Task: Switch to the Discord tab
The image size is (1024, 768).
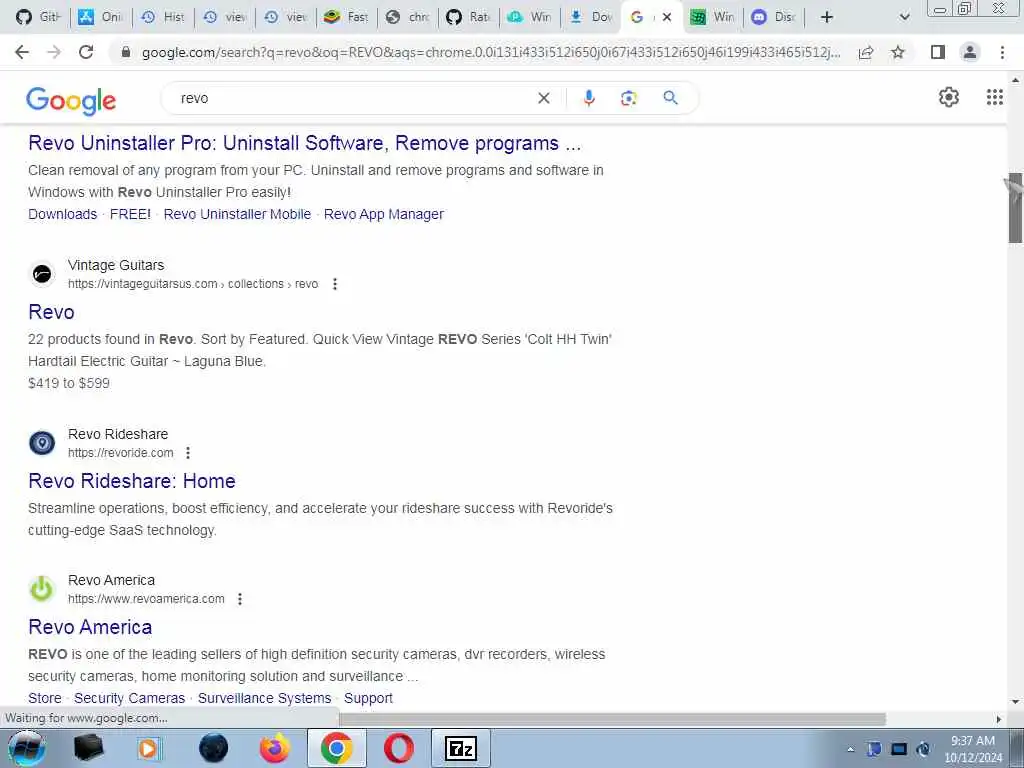Action: (775, 17)
